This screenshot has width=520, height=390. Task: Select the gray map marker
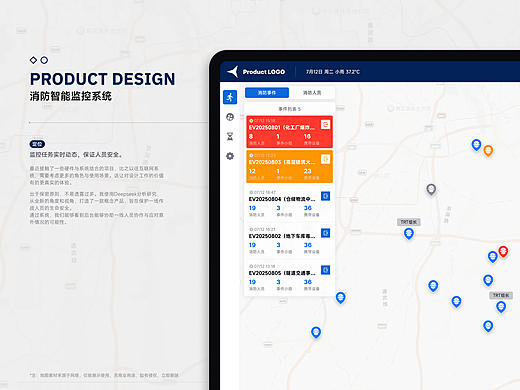click(x=431, y=190)
